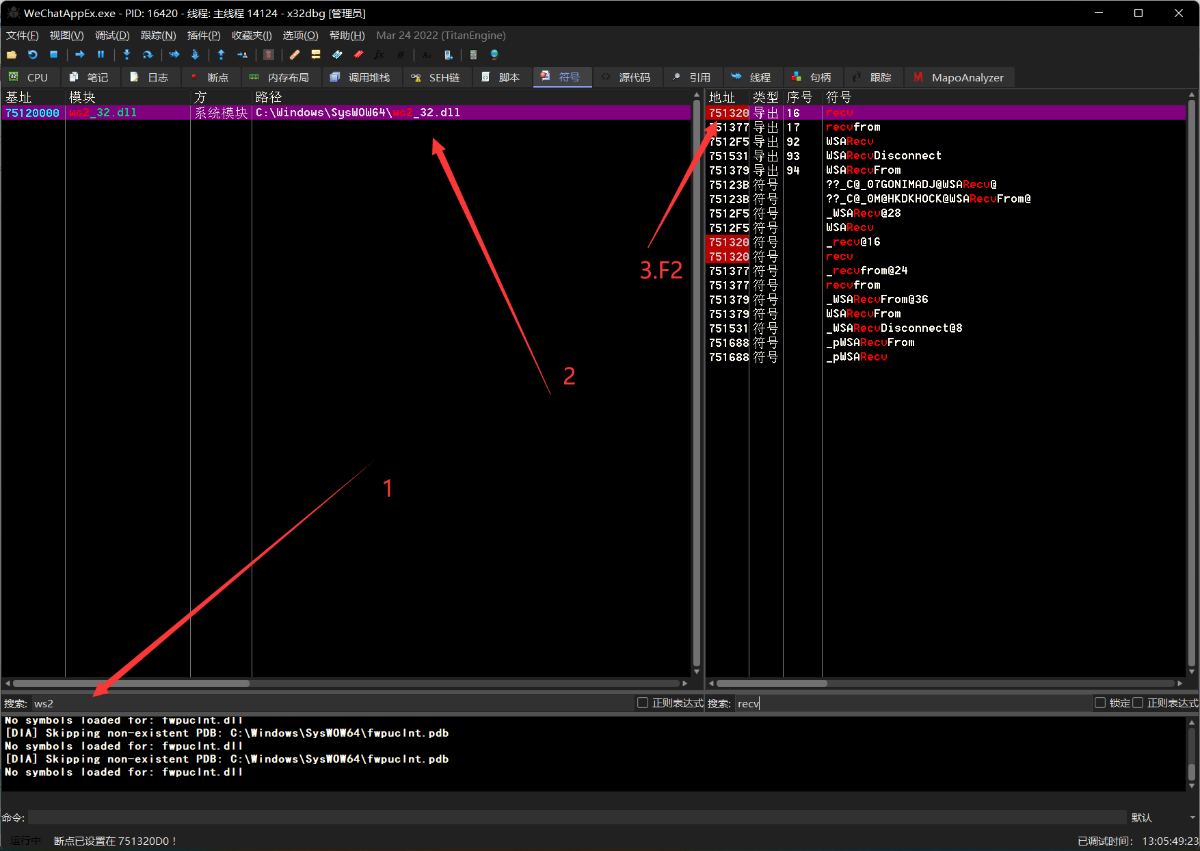Switch to the 线程 tab

(752, 77)
